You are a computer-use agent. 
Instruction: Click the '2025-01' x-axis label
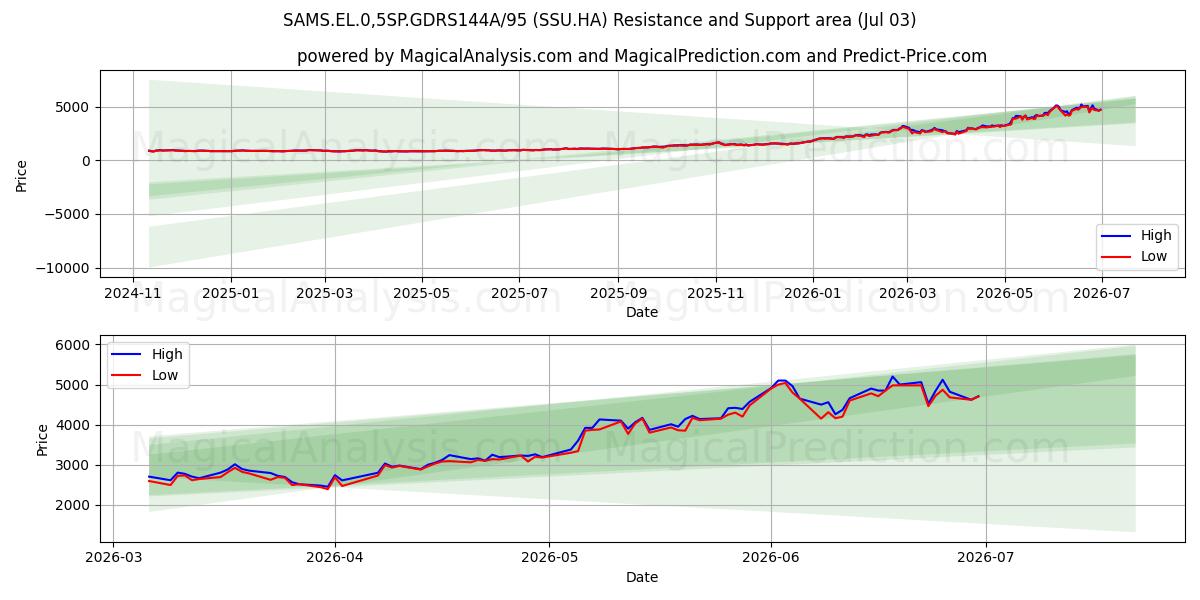(x=231, y=292)
